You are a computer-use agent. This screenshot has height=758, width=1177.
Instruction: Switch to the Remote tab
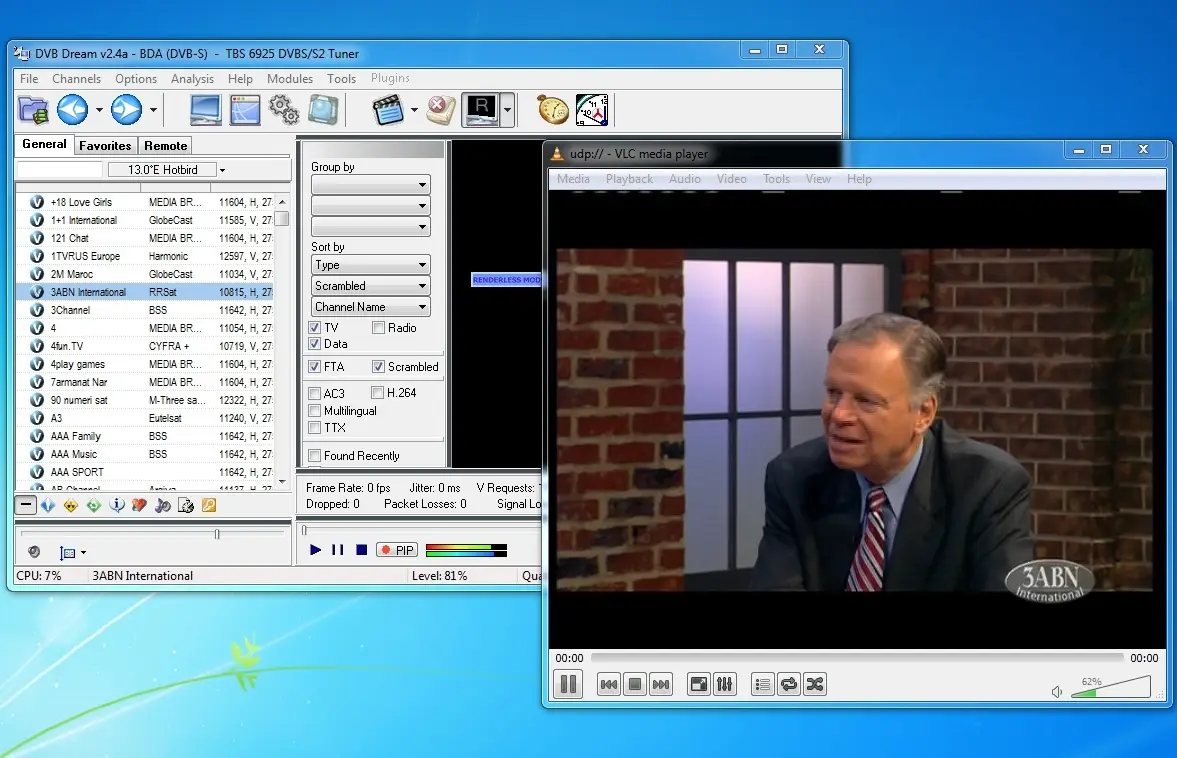[166, 146]
